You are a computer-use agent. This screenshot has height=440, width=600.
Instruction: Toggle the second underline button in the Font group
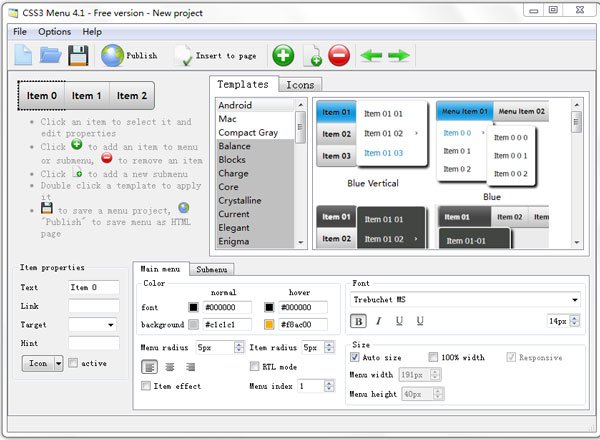[x=420, y=321]
